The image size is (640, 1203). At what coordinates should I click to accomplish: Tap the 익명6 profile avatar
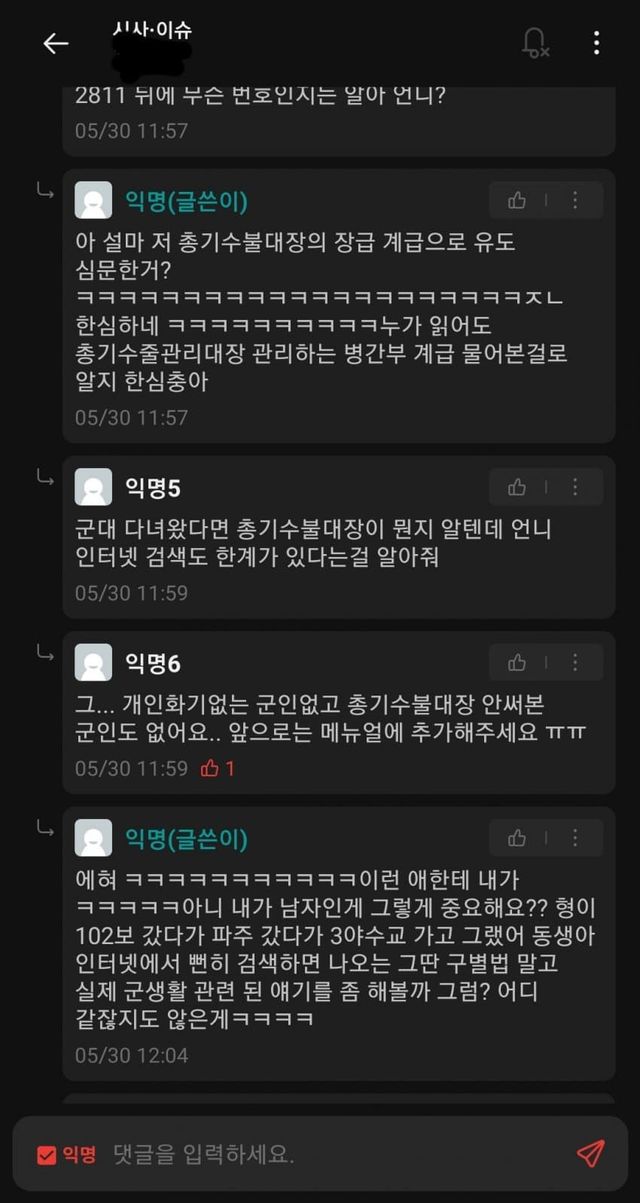point(94,662)
